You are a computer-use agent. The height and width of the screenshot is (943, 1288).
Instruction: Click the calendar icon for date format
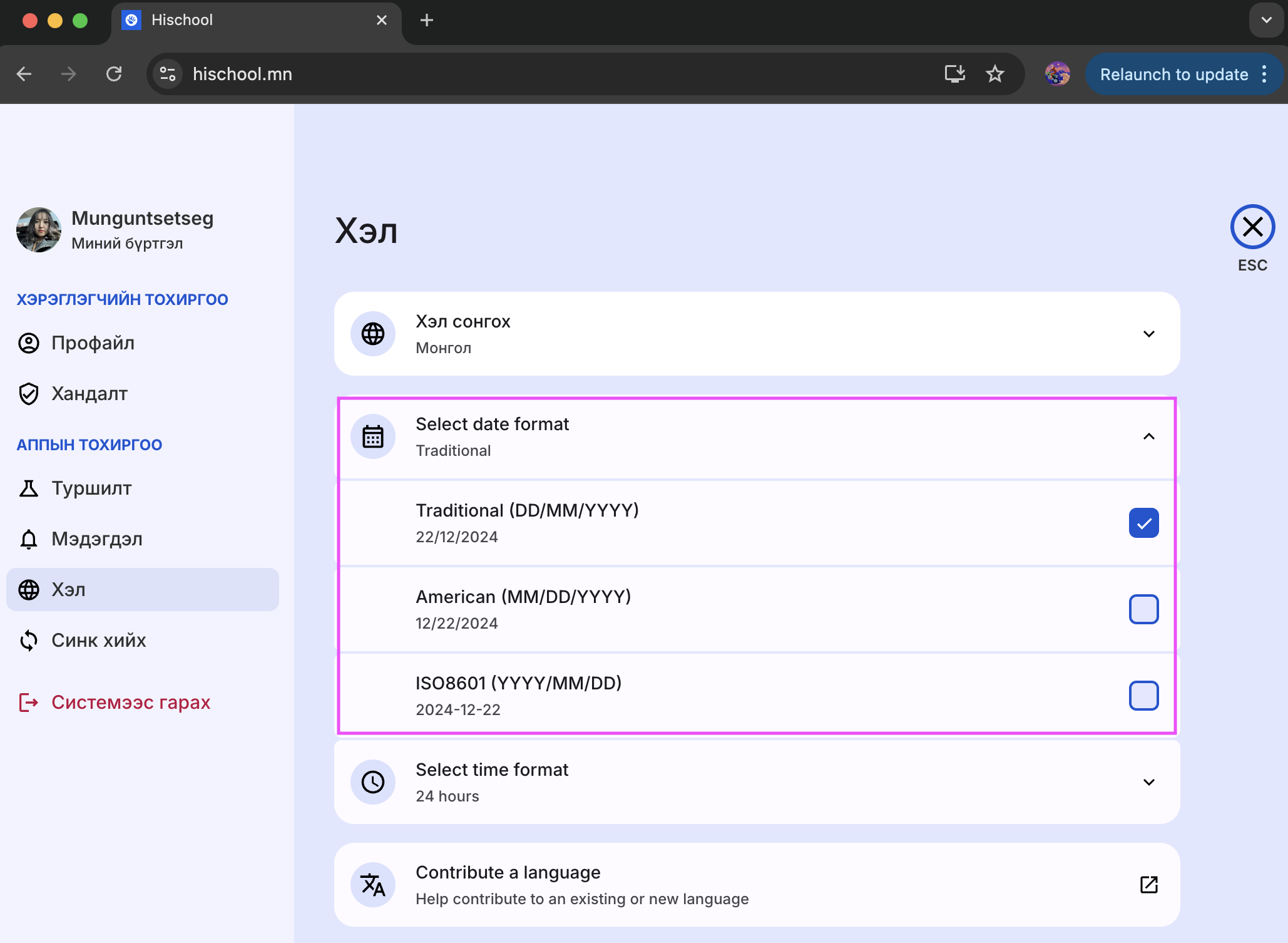coord(373,436)
